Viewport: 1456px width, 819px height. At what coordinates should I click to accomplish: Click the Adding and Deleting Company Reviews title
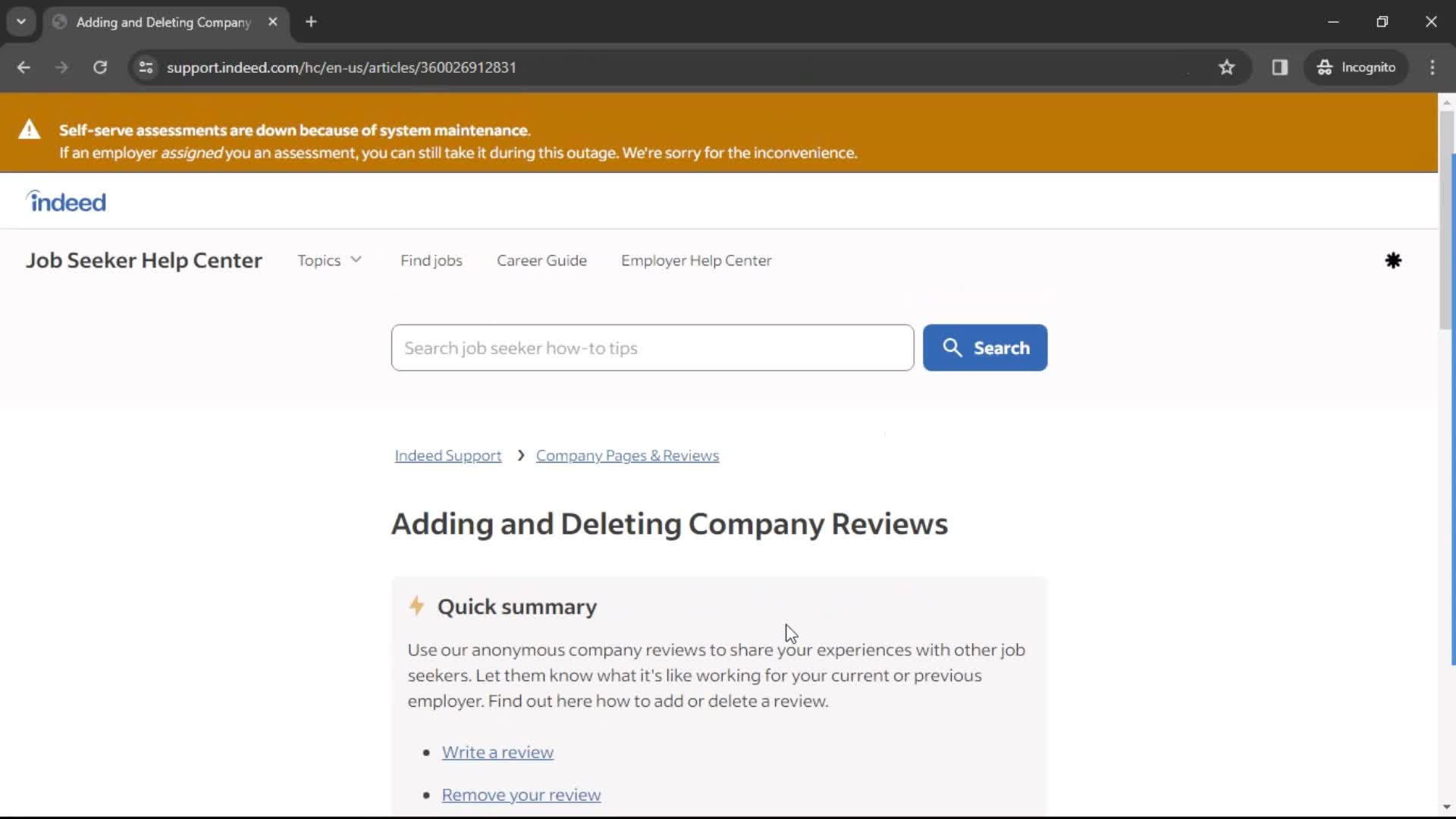670,524
